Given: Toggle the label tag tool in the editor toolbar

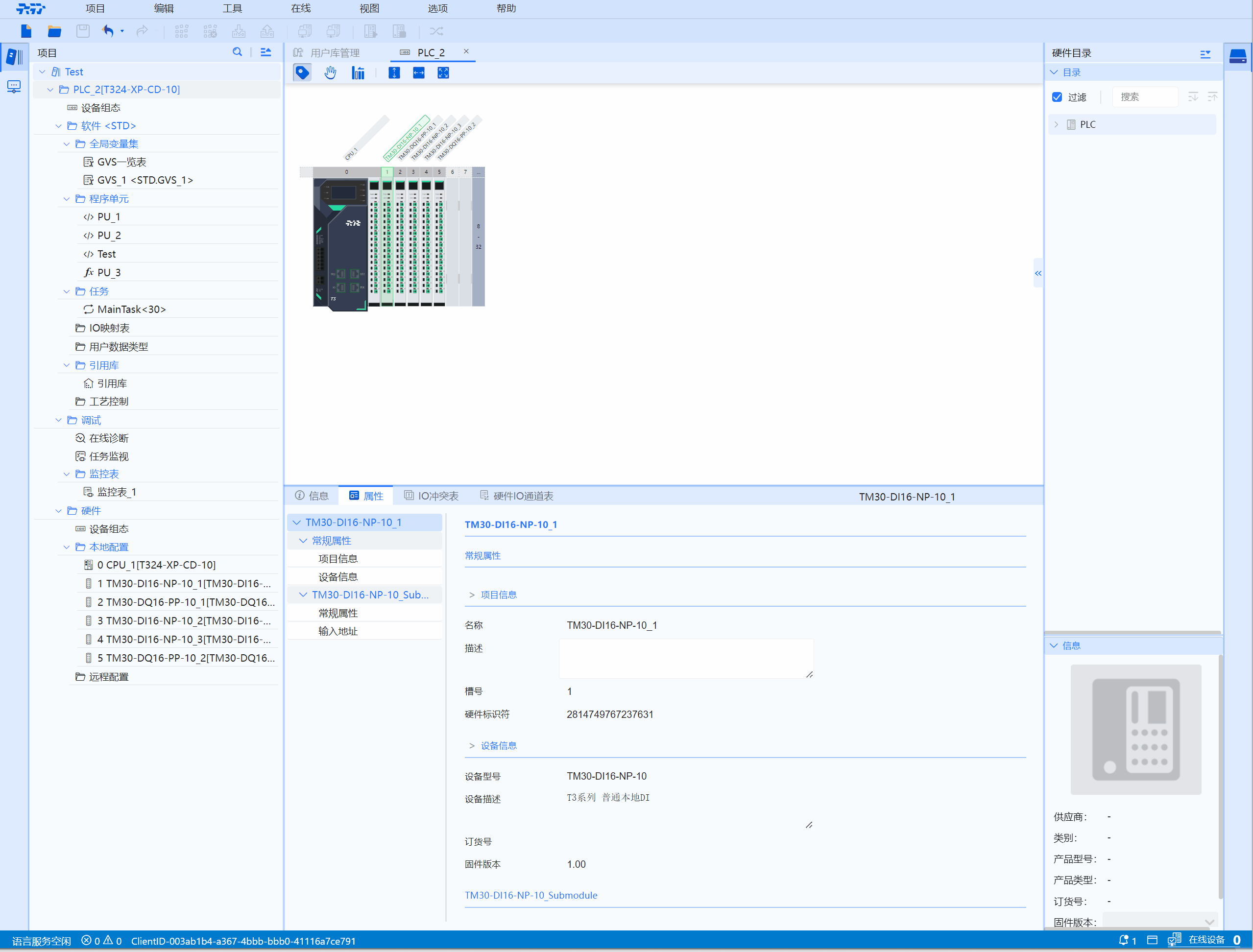Looking at the screenshot, I should (x=302, y=72).
